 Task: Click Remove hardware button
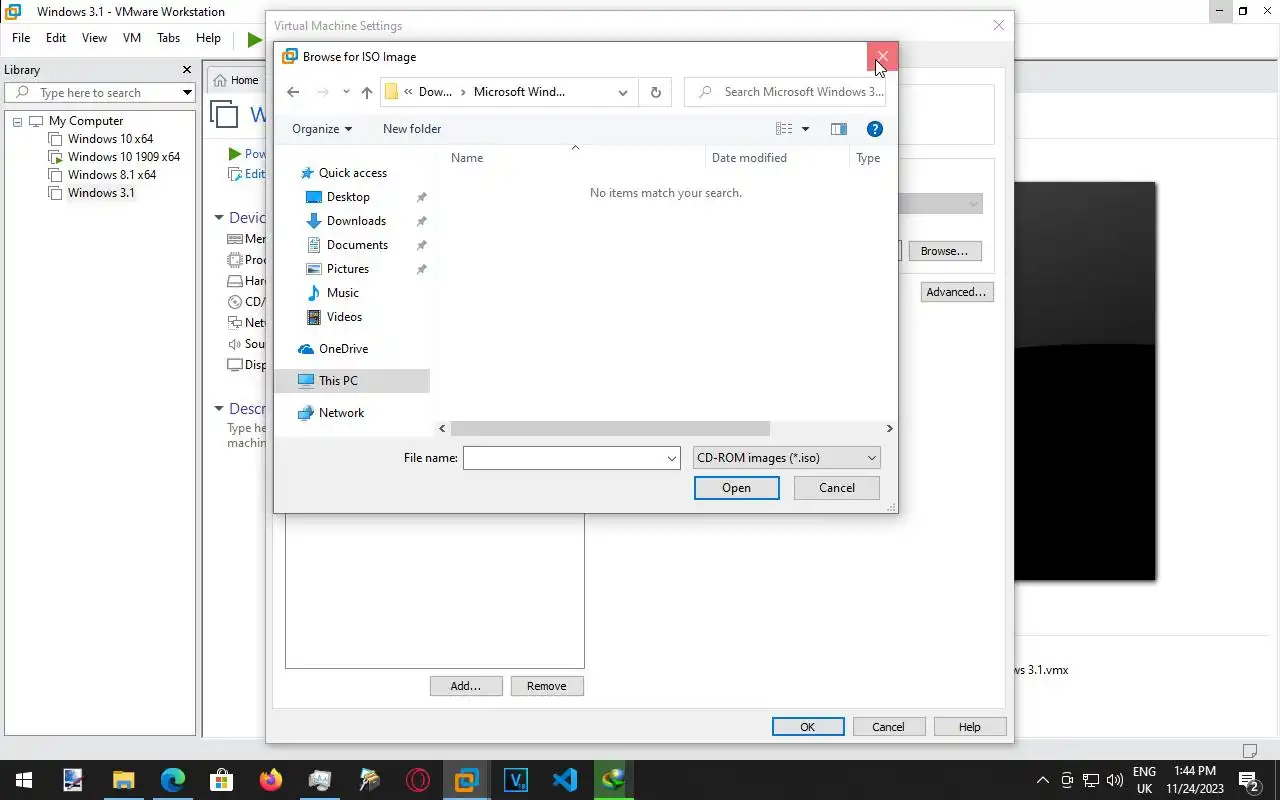coord(547,686)
